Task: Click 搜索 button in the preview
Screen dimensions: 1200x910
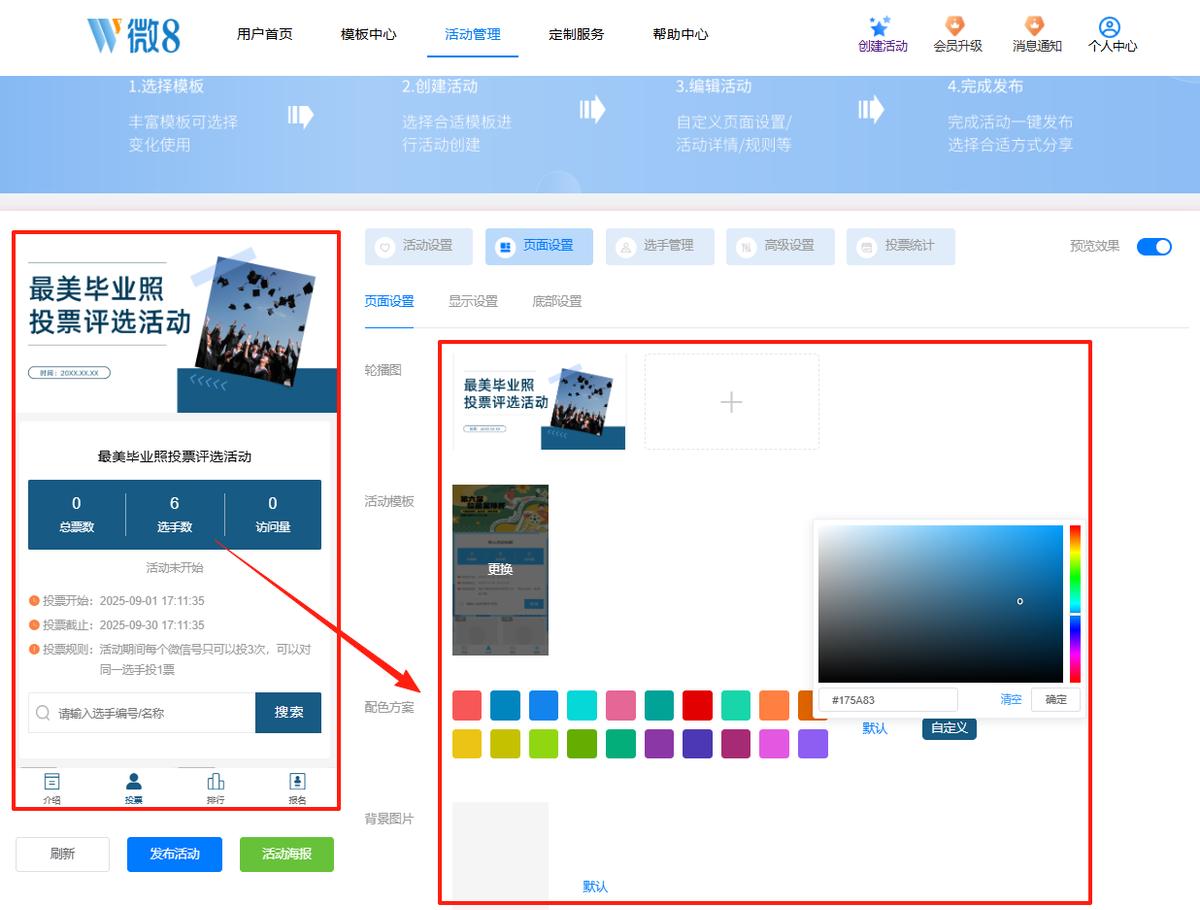Action: [289, 713]
